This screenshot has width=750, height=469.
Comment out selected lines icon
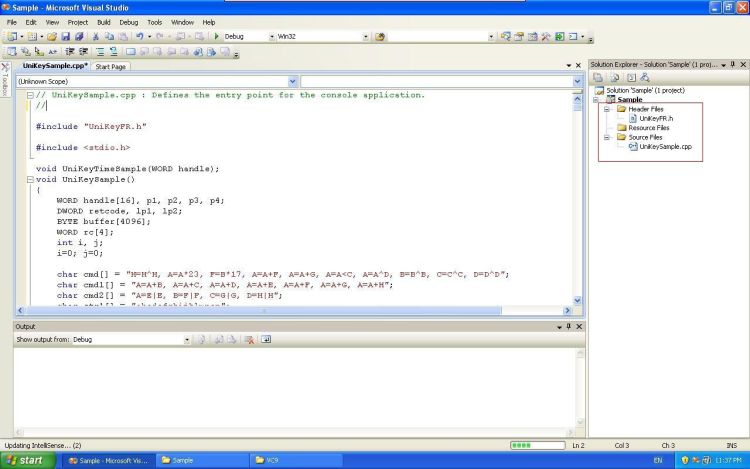[100, 52]
